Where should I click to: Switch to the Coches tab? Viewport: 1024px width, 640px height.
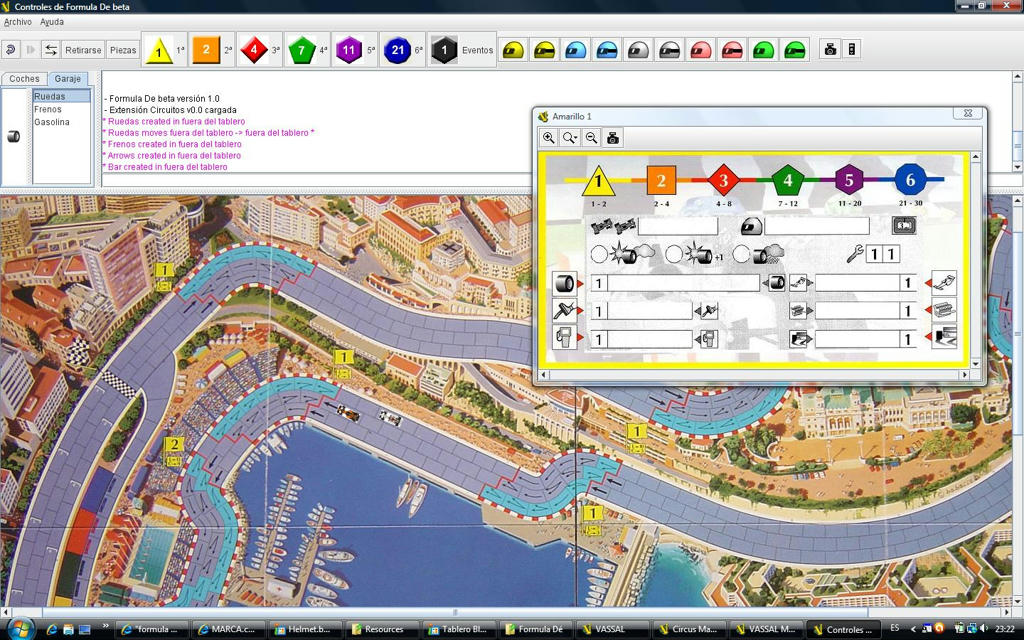coord(24,78)
